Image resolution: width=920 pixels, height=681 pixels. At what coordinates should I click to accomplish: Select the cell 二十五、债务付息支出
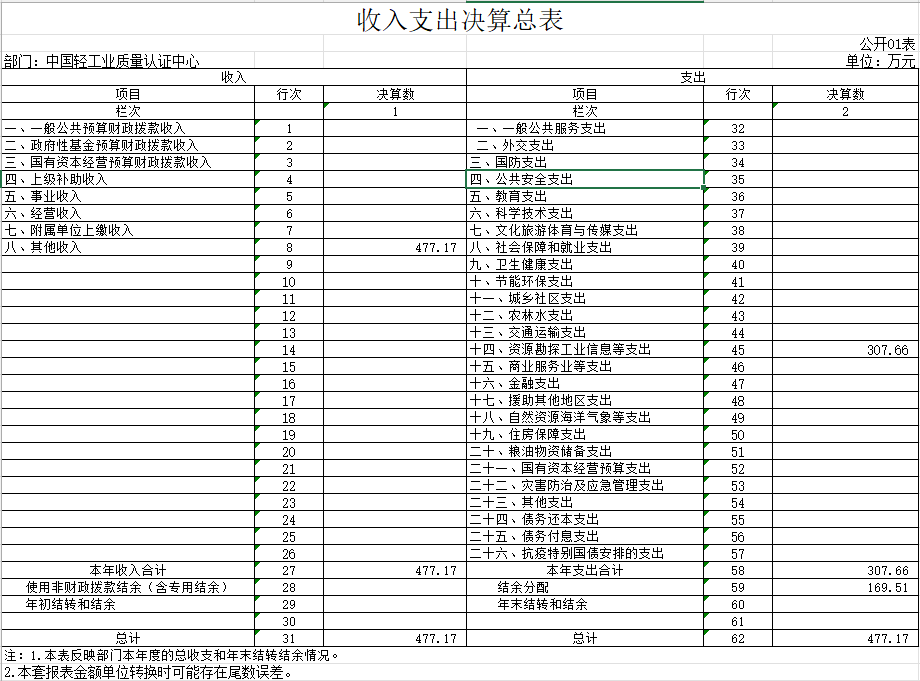[x=585, y=537]
